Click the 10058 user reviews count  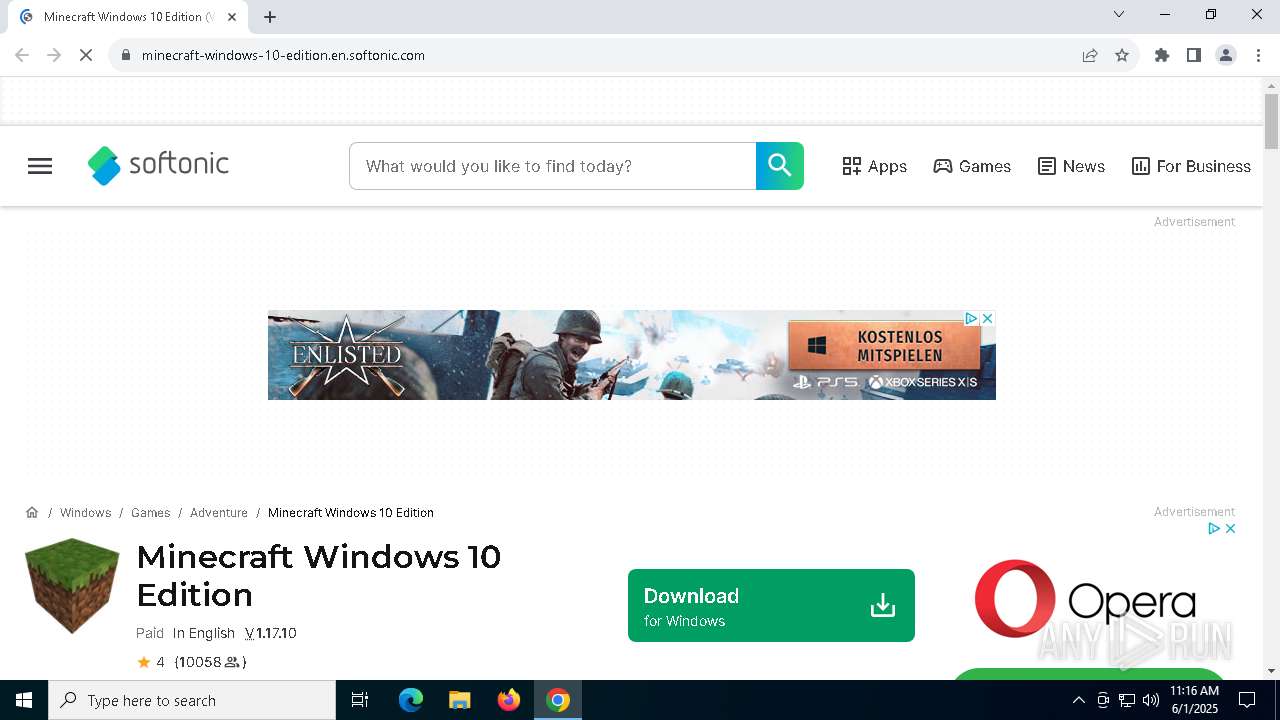click(210, 662)
